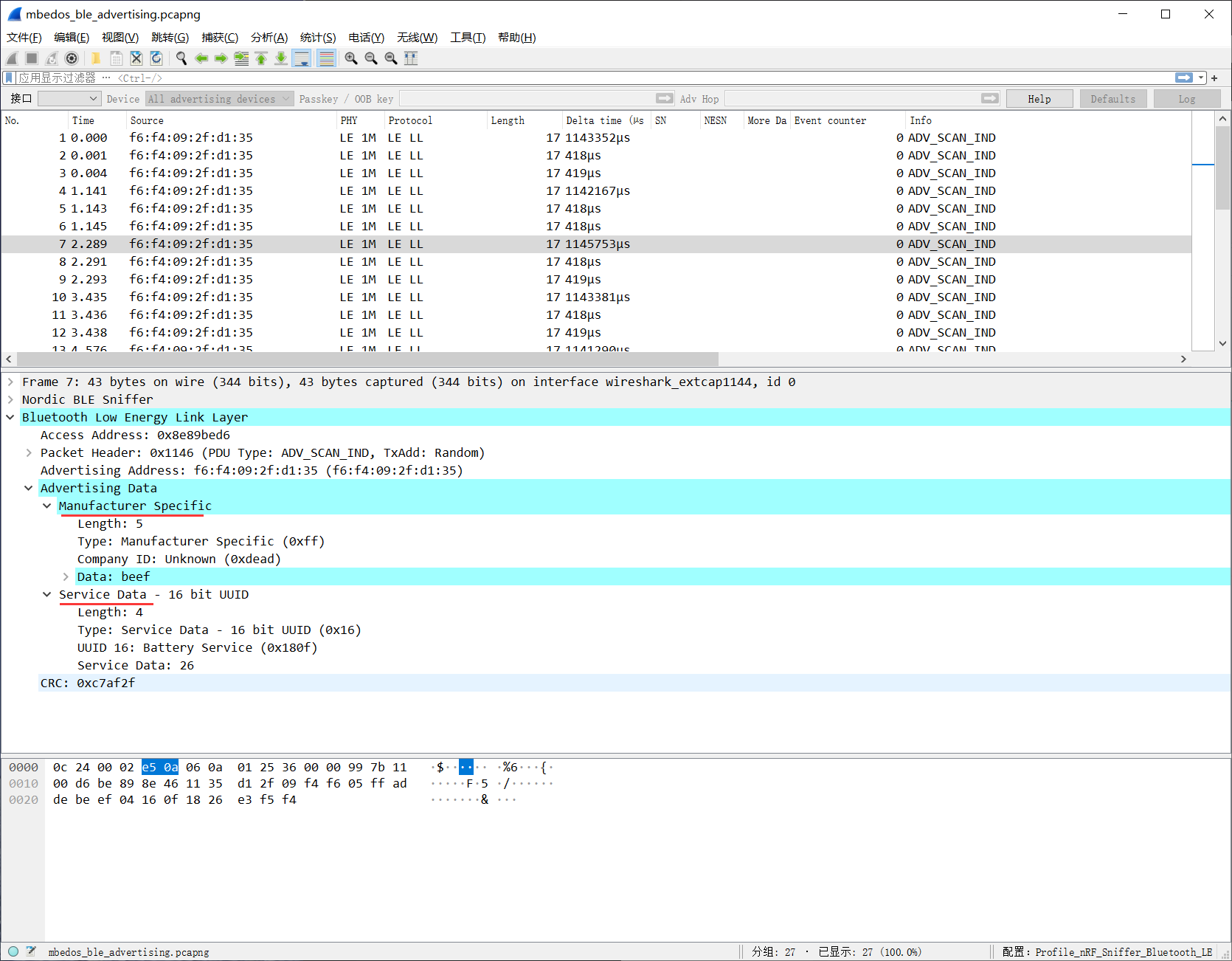Image resolution: width=1232 pixels, height=961 pixels.
Task: Open the 文件(F) menu
Action: pyautogui.click(x=24, y=38)
